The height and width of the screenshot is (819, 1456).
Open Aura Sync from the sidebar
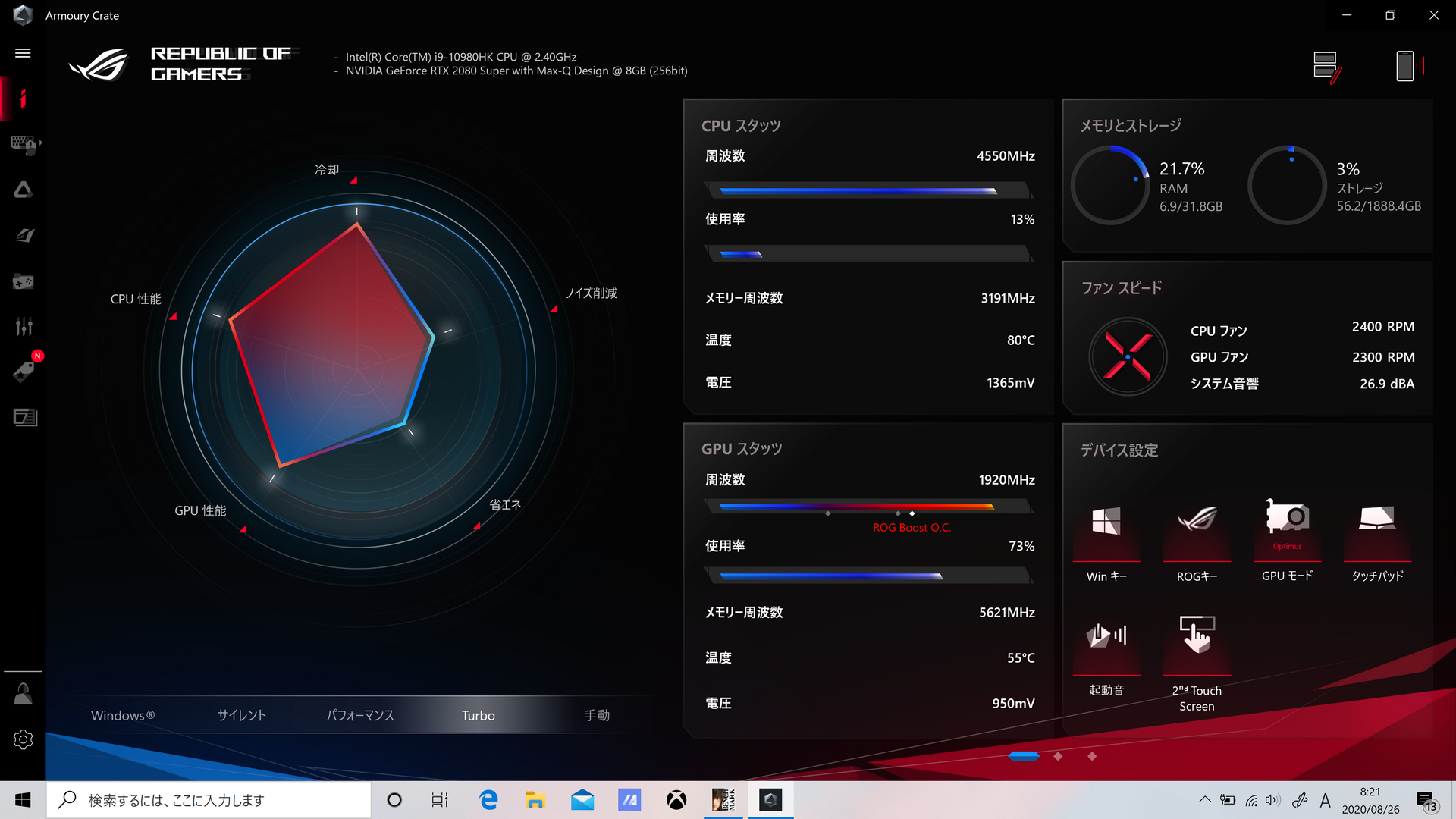[x=23, y=190]
